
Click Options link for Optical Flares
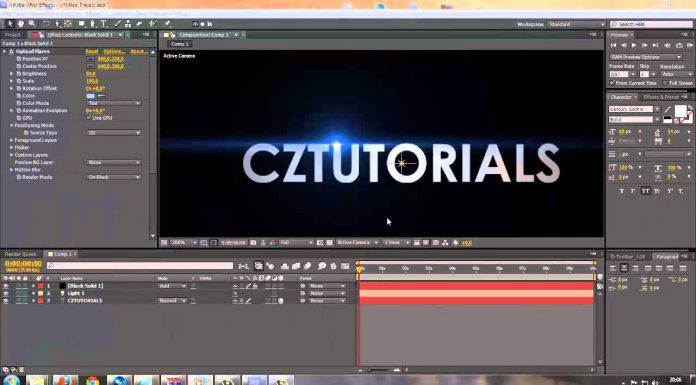pyautogui.click(x=114, y=52)
